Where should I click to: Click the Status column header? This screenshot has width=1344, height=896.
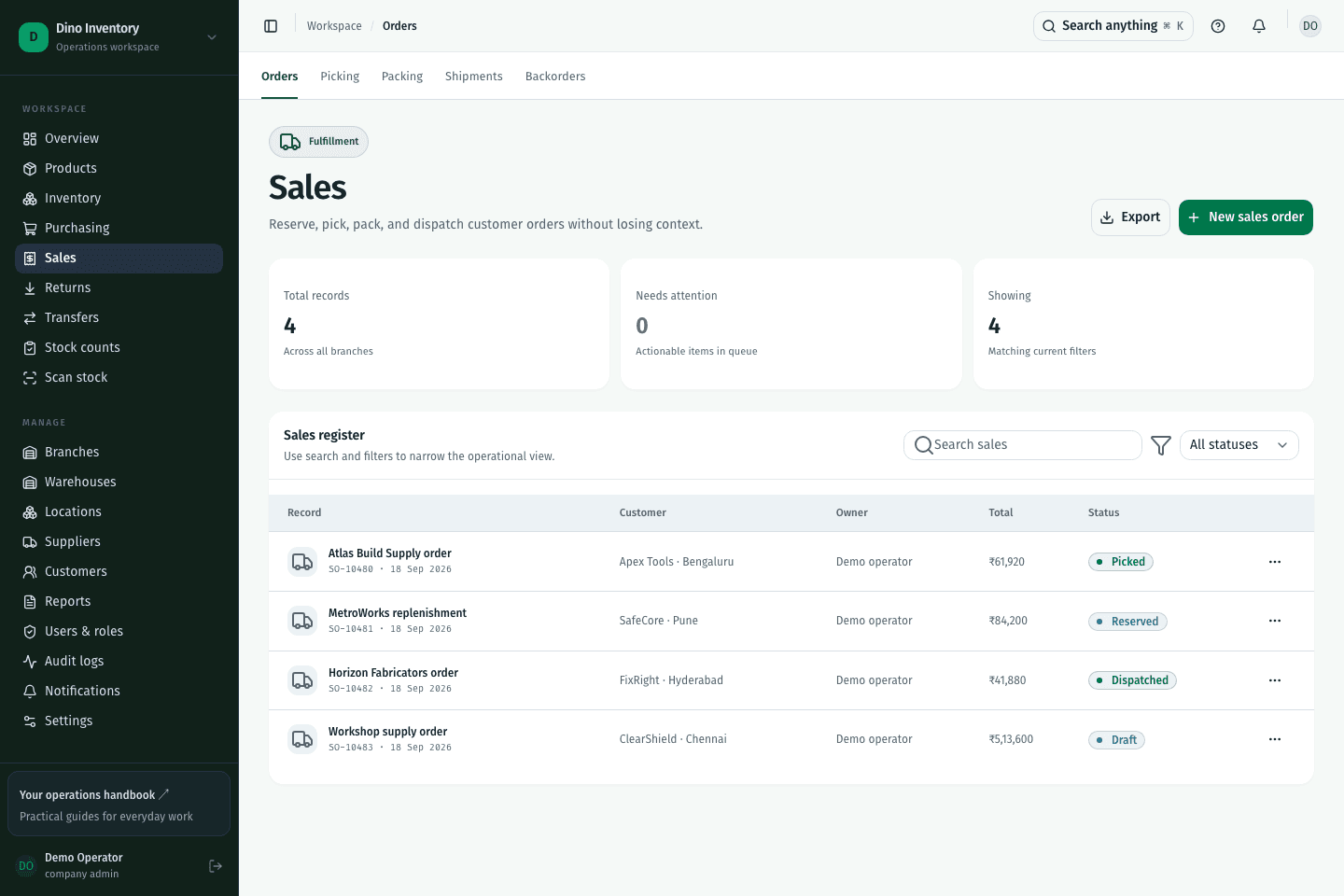[1103, 513]
